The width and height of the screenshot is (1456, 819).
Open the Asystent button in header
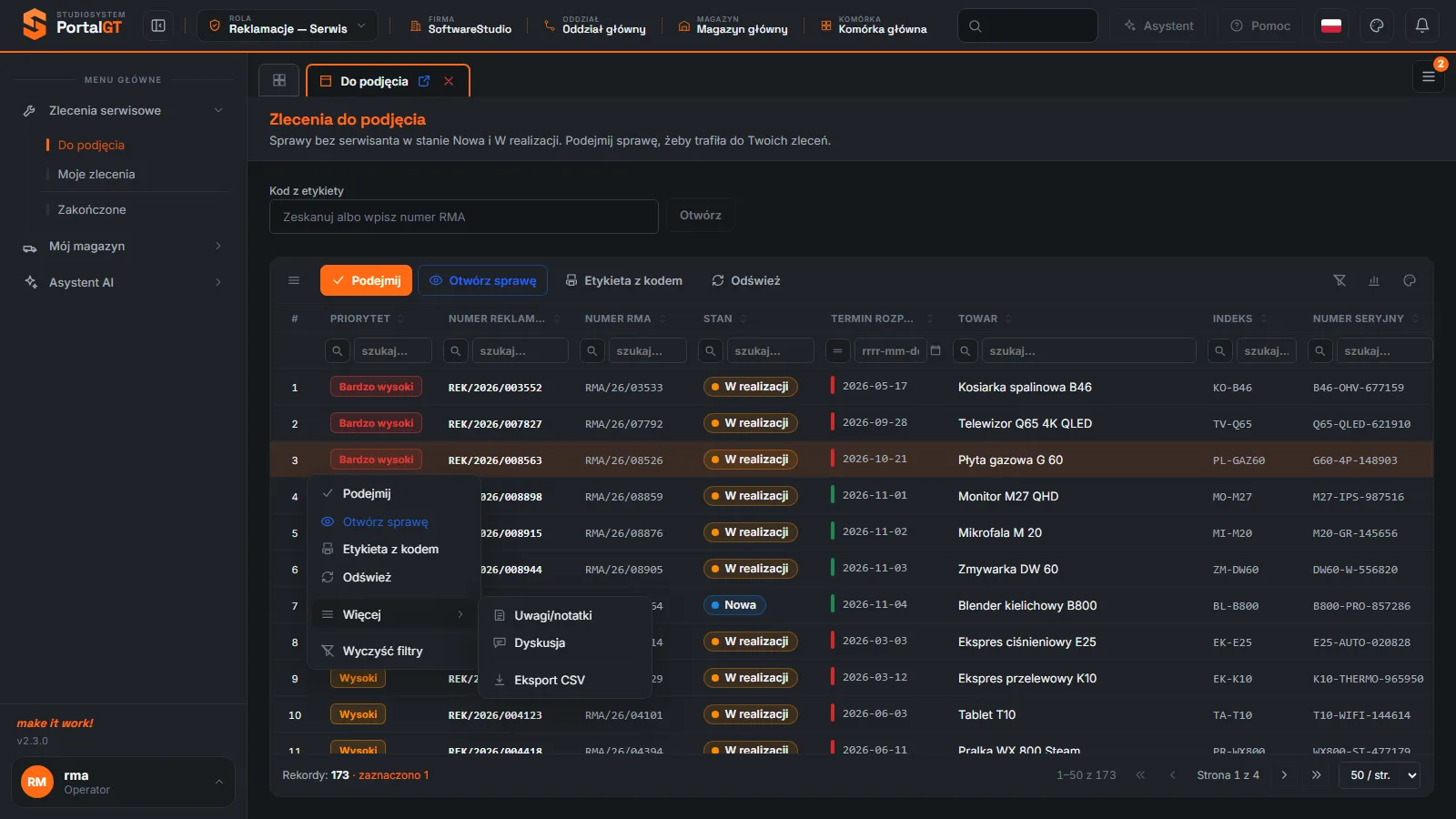(x=1158, y=25)
